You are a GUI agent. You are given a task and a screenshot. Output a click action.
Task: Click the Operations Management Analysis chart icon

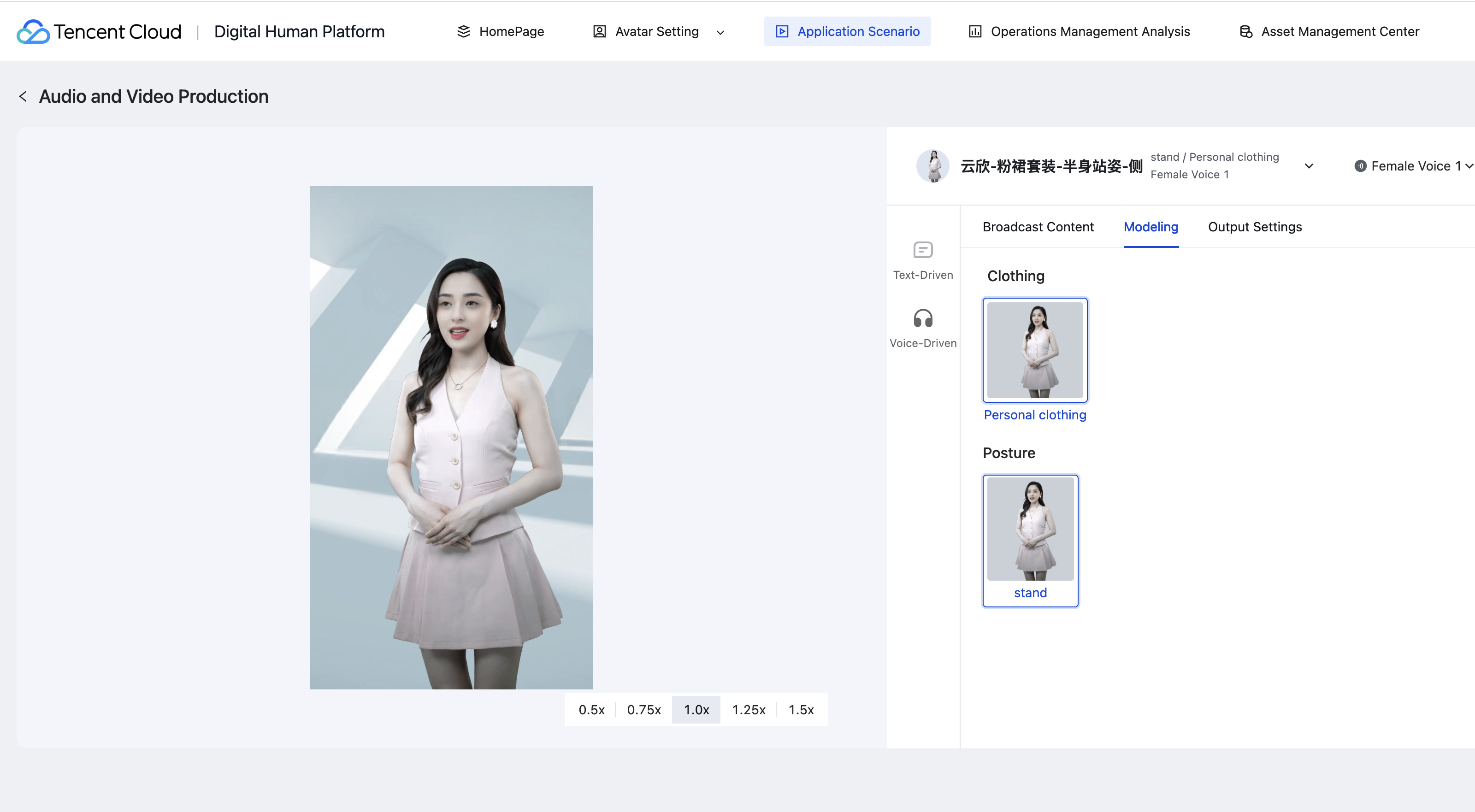(x=974, y=31)
